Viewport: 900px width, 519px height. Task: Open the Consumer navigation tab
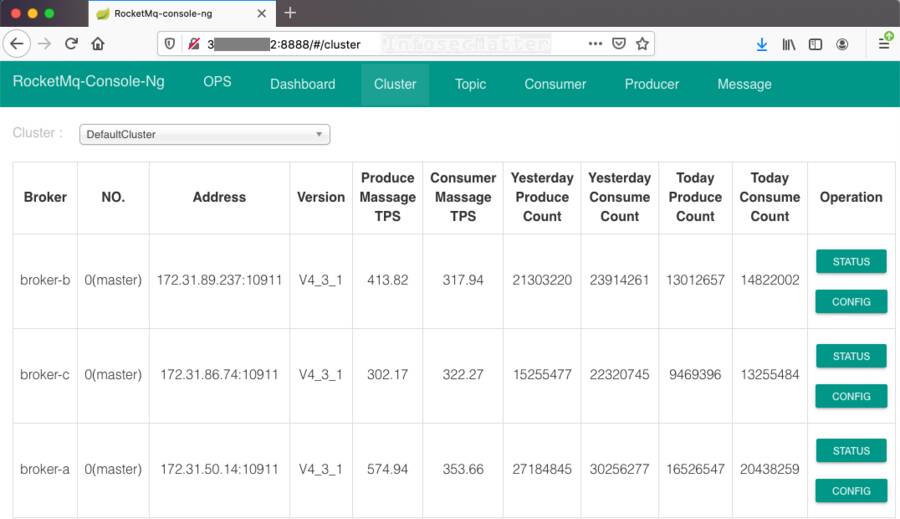tap(555, 84)
